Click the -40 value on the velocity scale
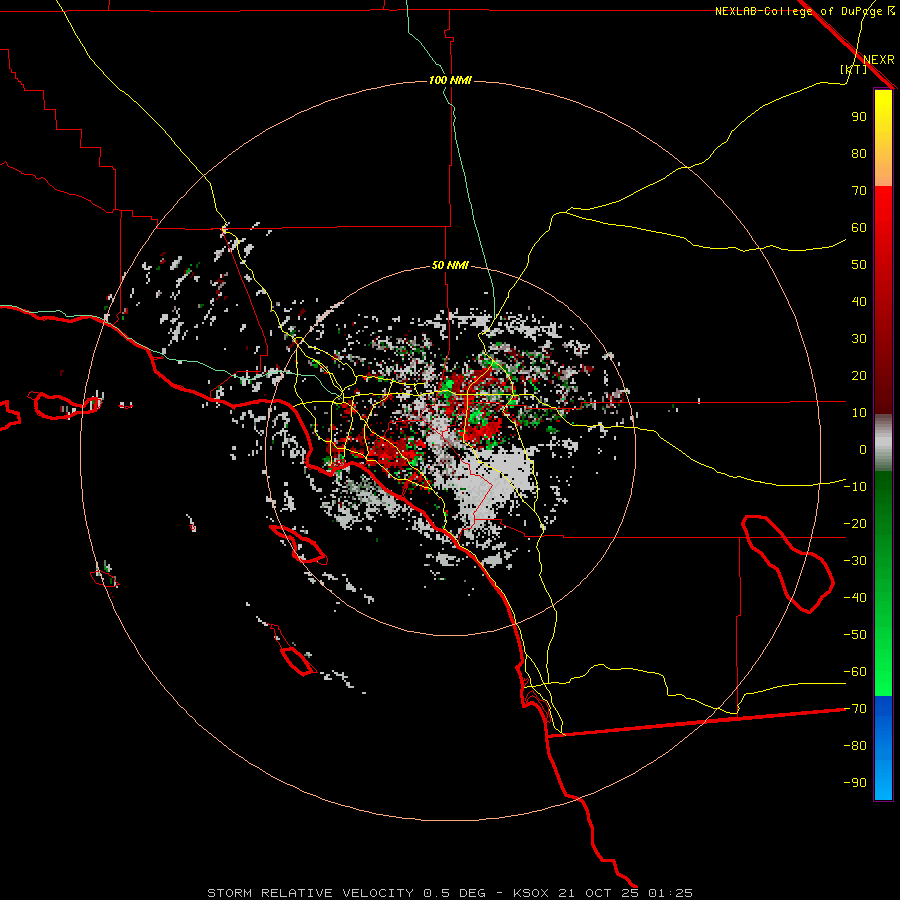 point(855,598)
